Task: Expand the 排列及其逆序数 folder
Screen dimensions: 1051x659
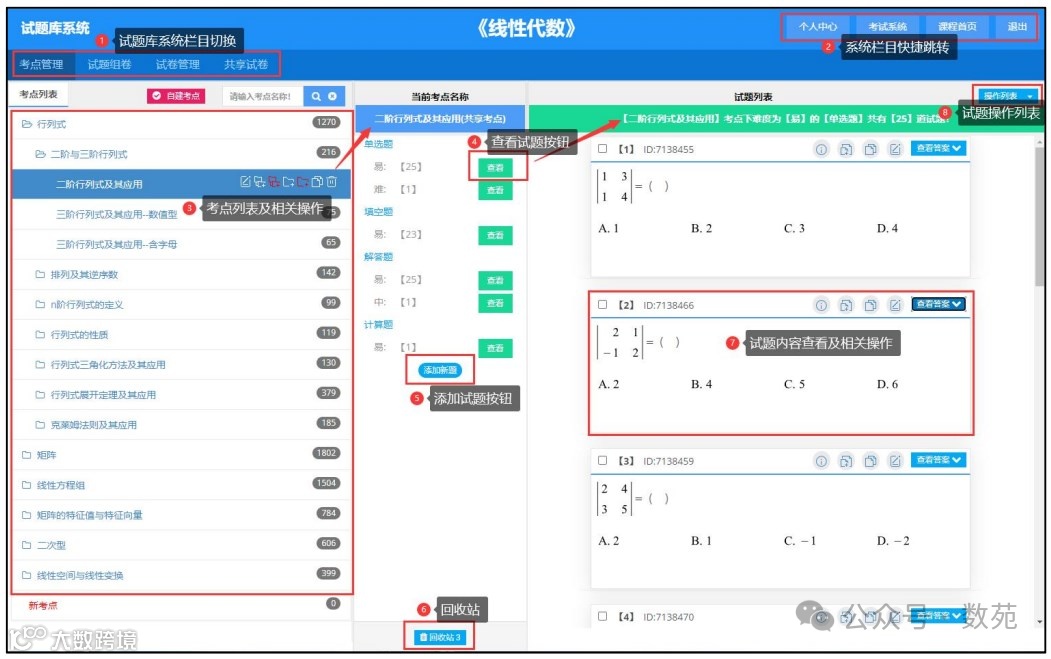Action: (40, 274)
